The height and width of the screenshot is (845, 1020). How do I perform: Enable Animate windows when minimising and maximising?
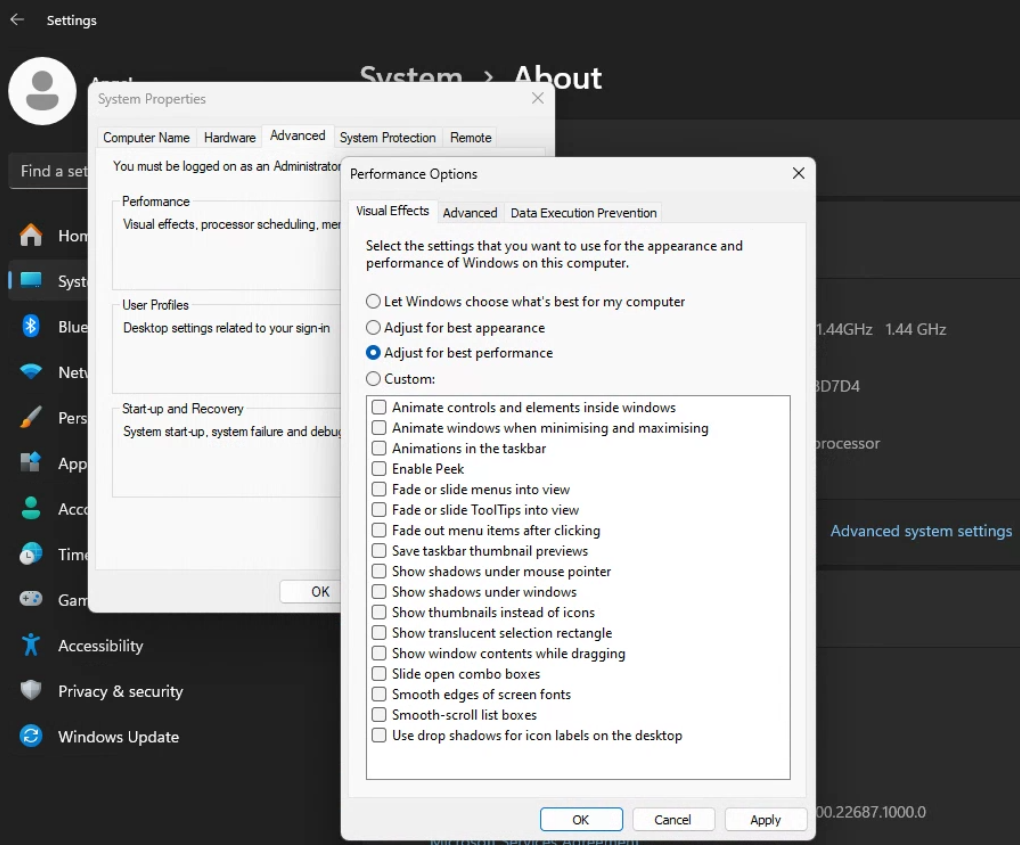(x=379, y=427)
